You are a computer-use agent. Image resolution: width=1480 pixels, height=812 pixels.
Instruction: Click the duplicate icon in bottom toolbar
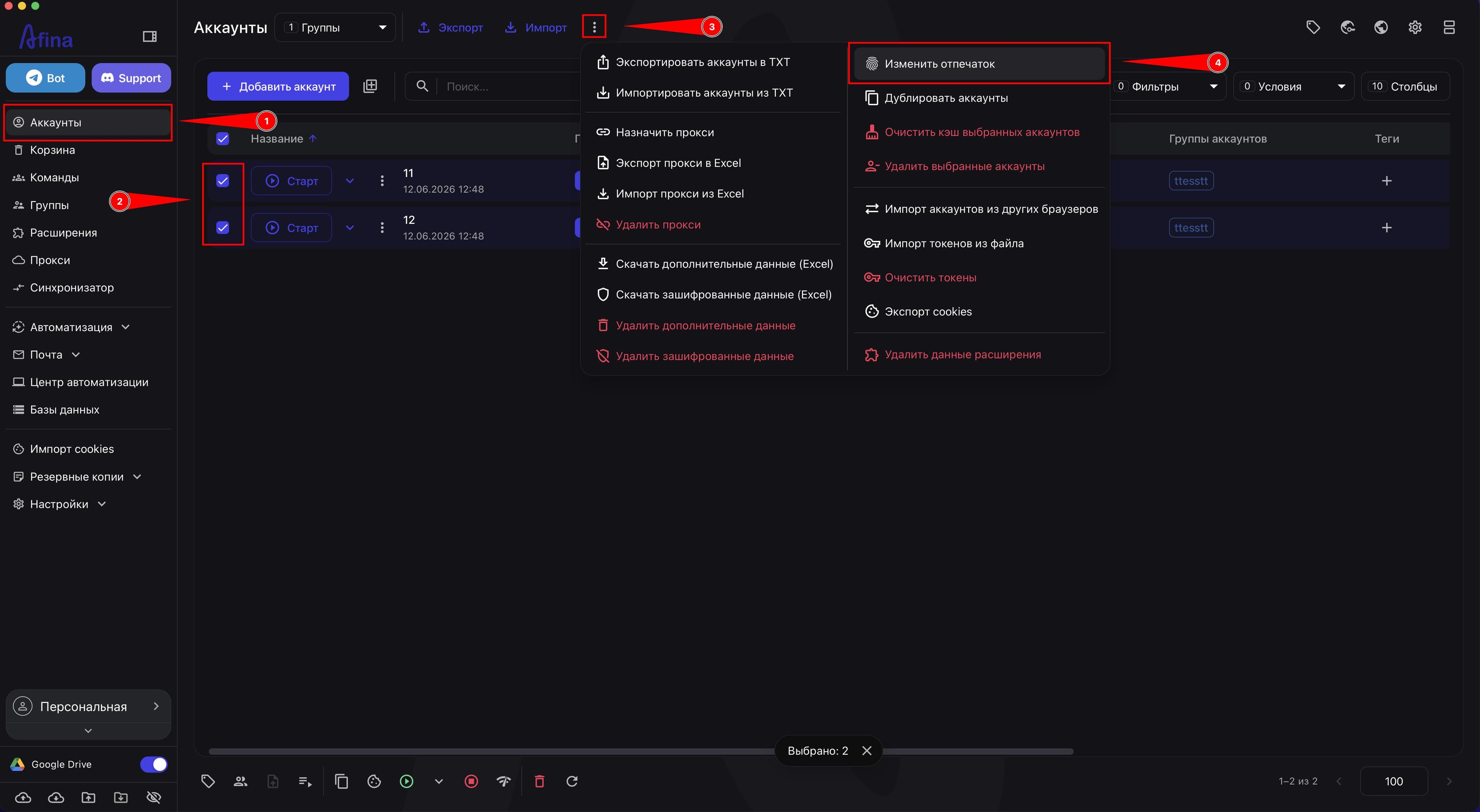(x=341, y=781)
